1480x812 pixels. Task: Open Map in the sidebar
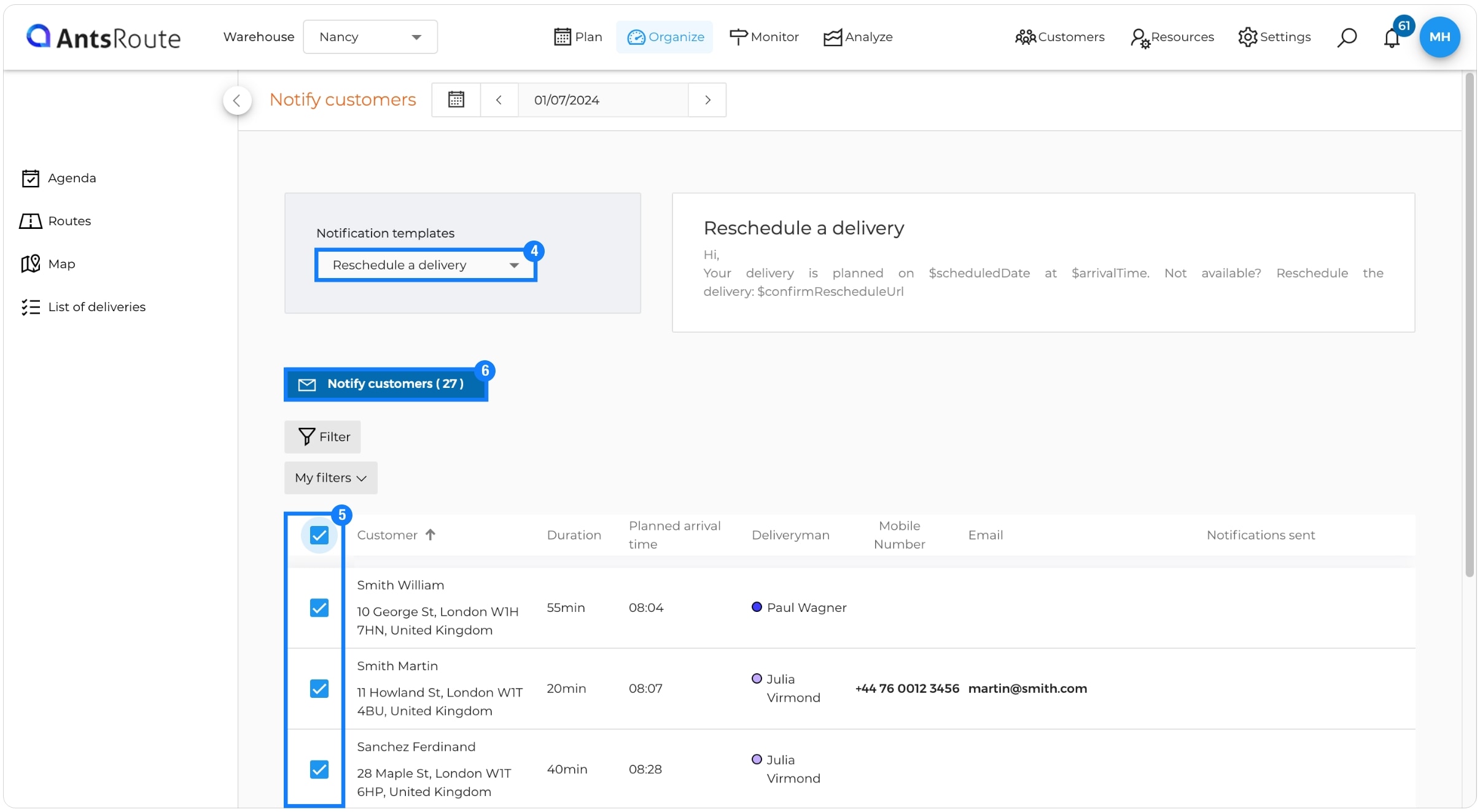[x=48, y=264]
